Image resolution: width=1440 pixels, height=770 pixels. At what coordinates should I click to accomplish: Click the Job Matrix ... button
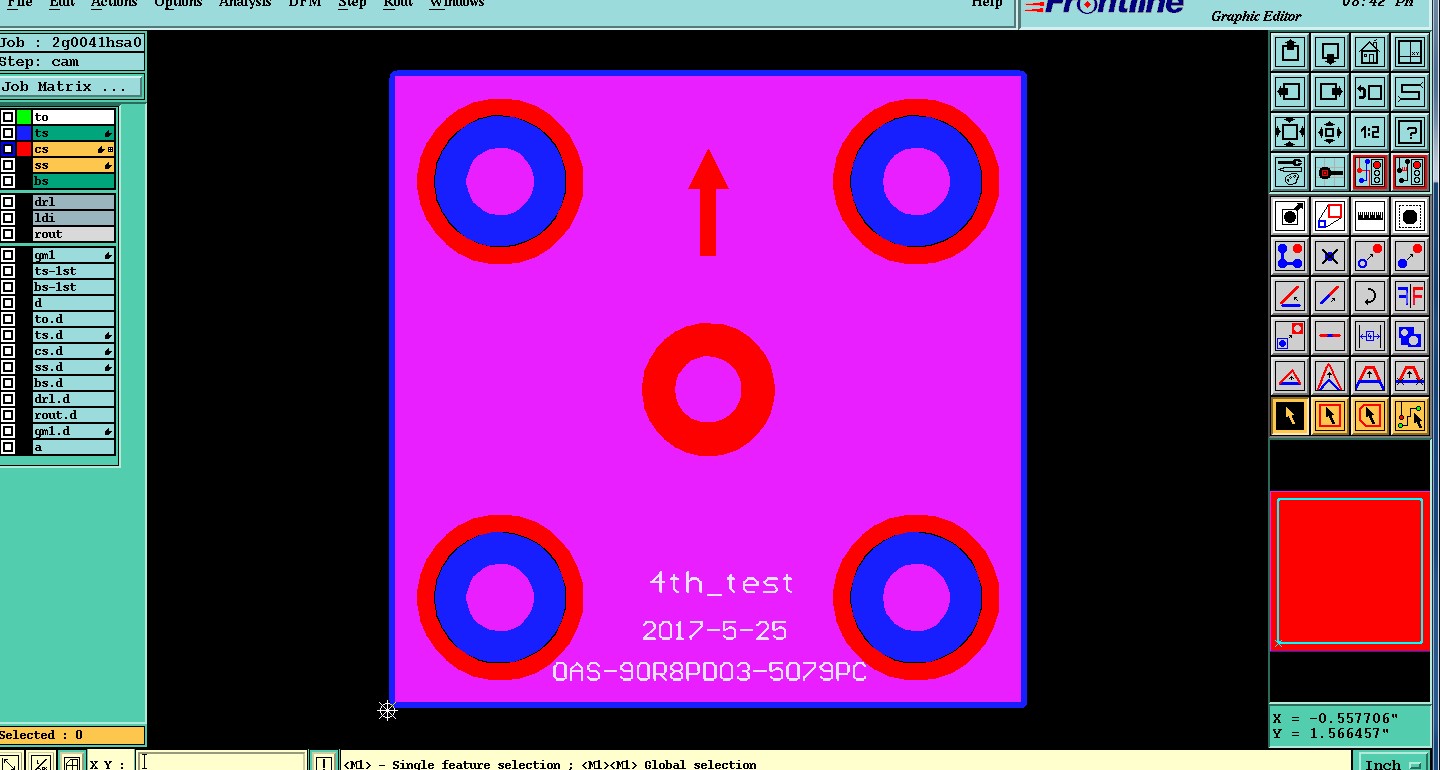[71, 87]
